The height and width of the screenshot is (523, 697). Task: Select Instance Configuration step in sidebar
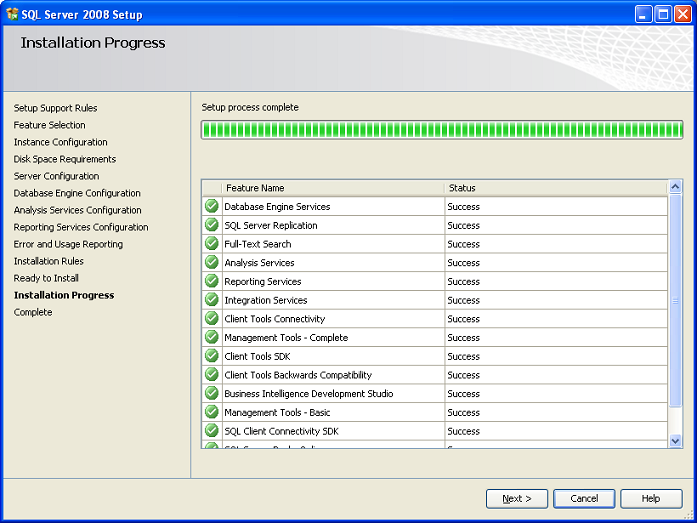(x=60, y=142)
